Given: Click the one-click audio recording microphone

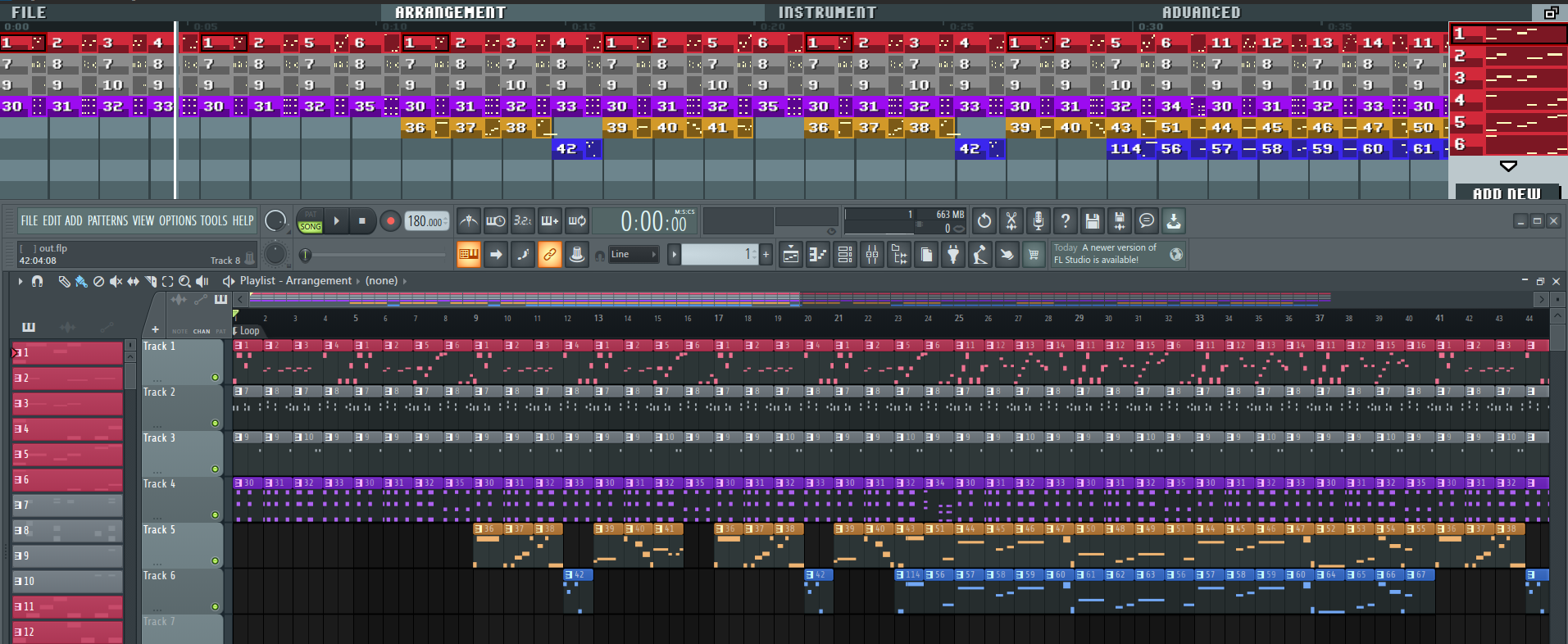Looking at the screenshot, I should tap(1039, 220).
